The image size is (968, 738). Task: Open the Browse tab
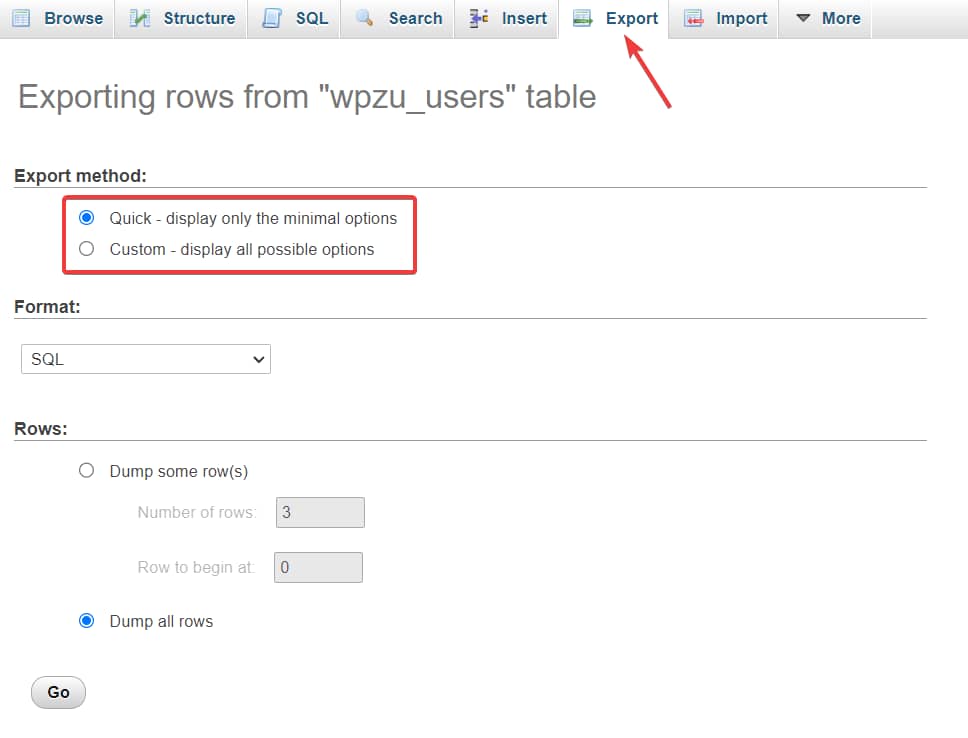point(57,19)
